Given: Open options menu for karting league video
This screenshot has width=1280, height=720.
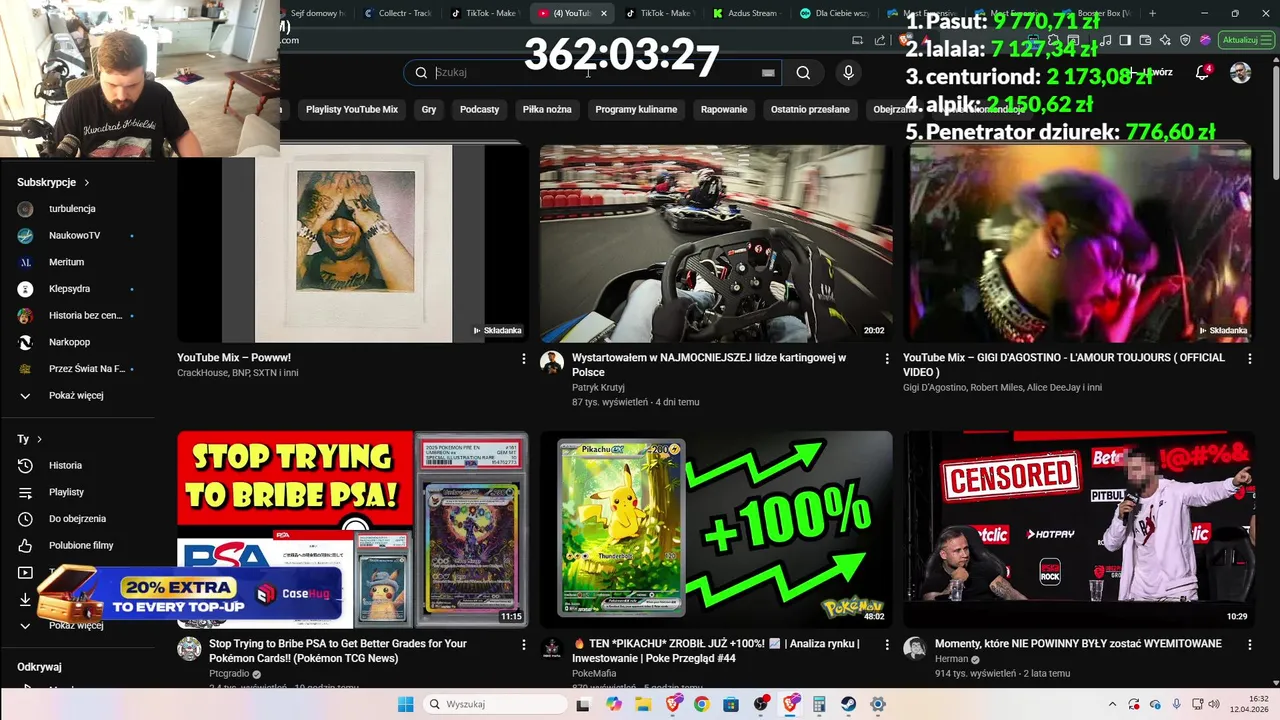Looking at the screenshot, I should click(x=886, y=358).
